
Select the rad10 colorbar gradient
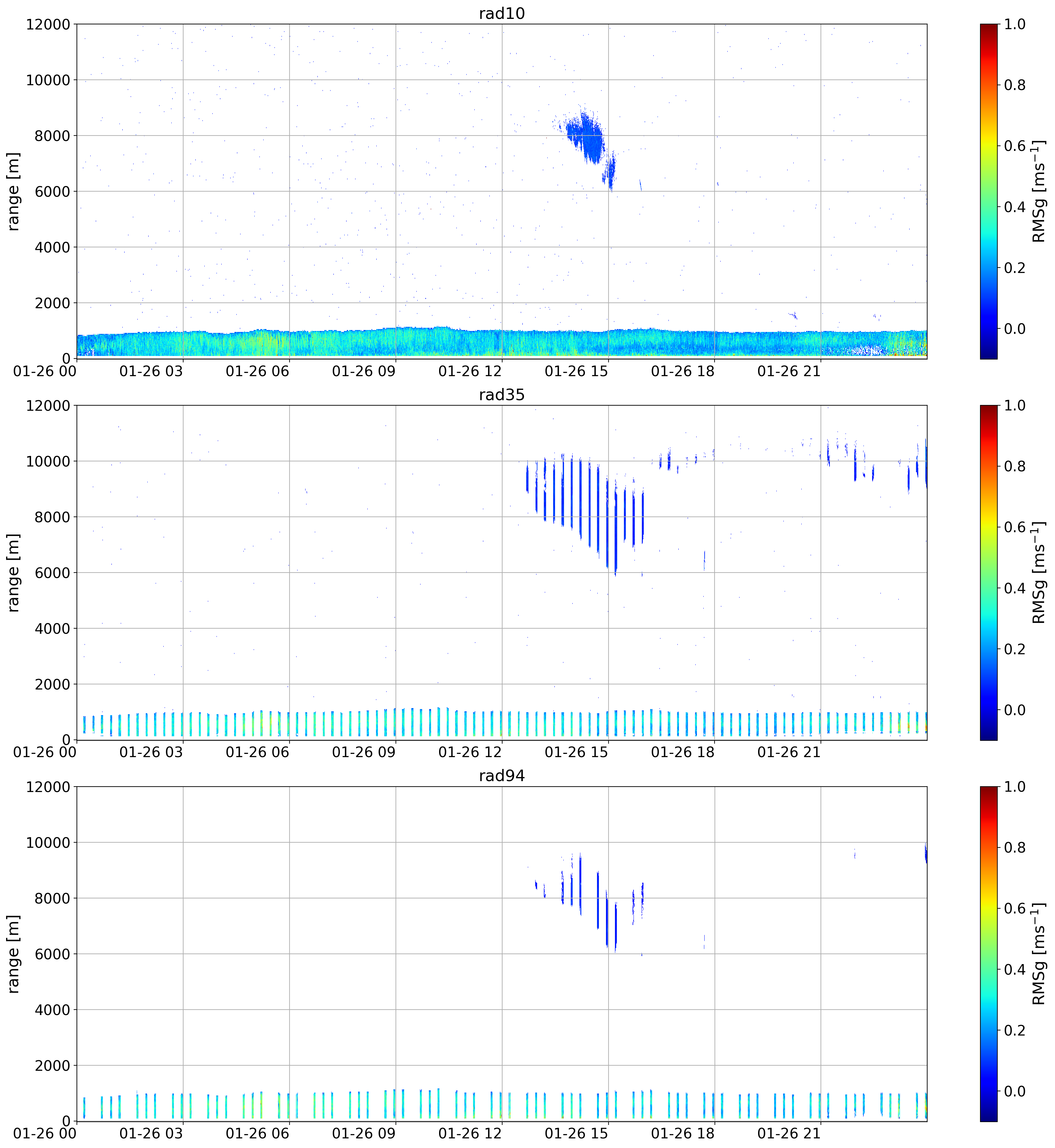[989, 191]
